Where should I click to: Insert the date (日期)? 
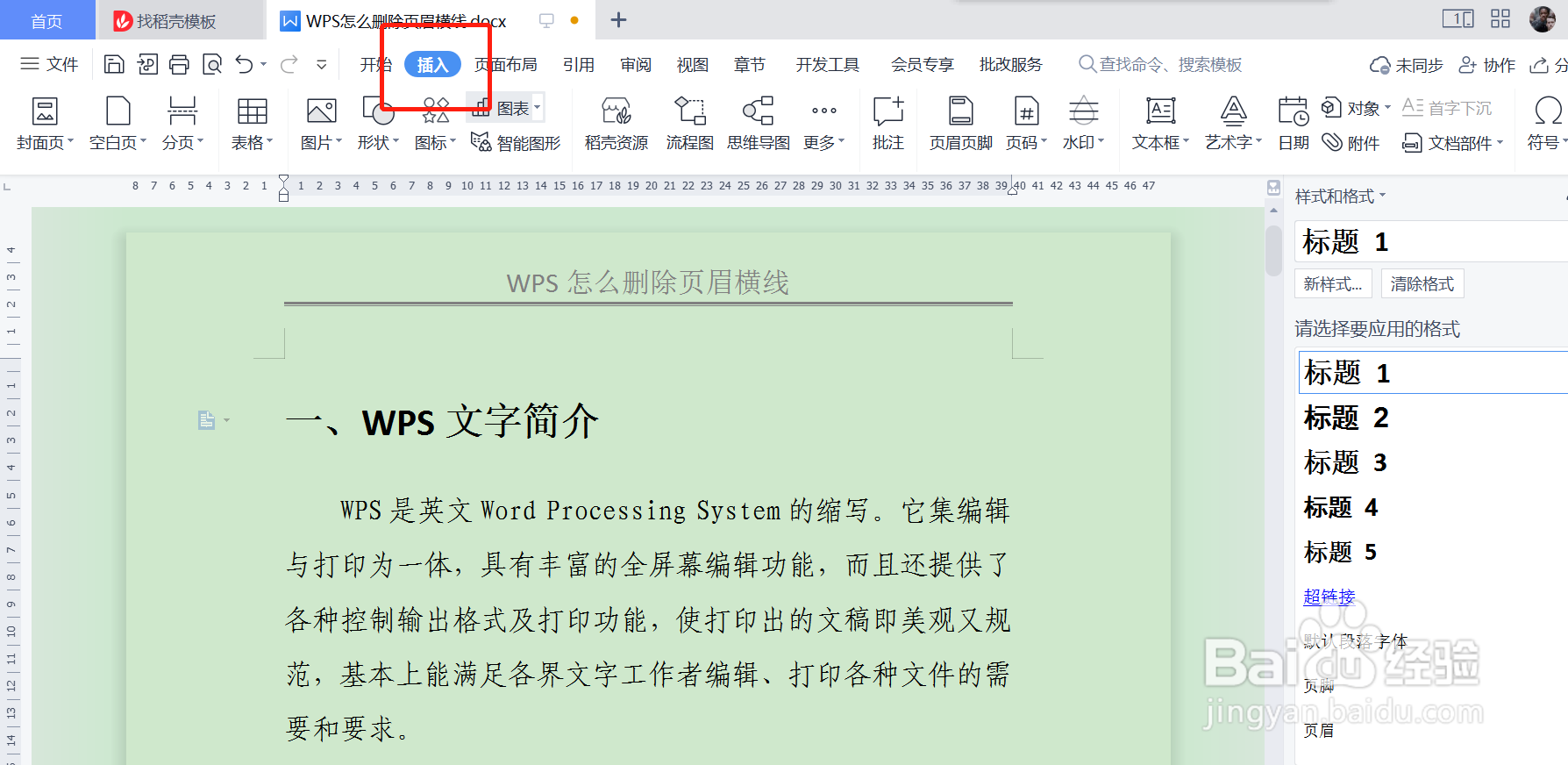[x=1294, y=123]
